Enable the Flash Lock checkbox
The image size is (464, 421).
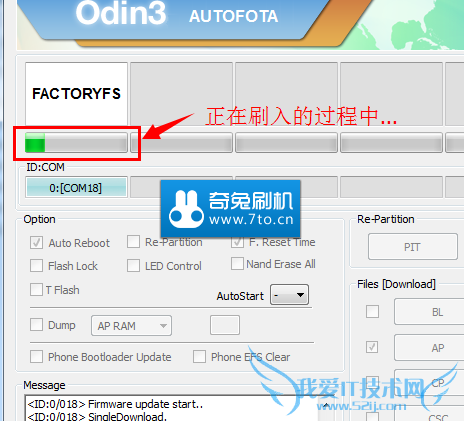click(36, 266)
